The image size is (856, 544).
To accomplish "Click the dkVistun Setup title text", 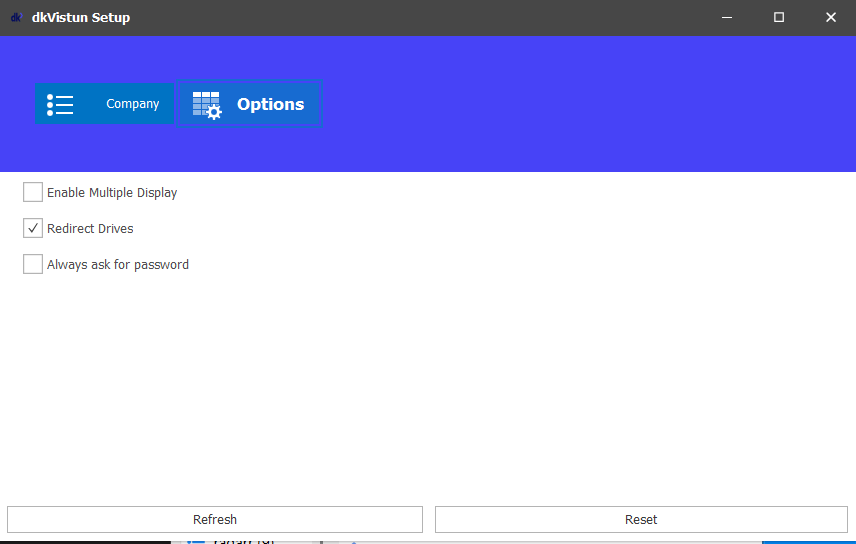I will [x=81, y=17].
